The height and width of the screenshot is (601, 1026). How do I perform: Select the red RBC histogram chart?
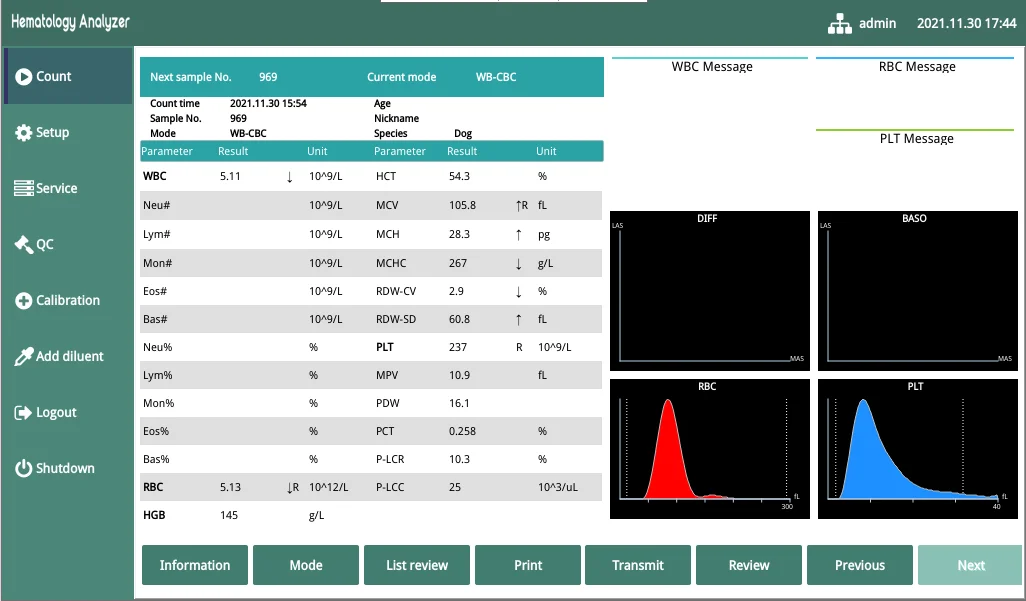[709, 448]
